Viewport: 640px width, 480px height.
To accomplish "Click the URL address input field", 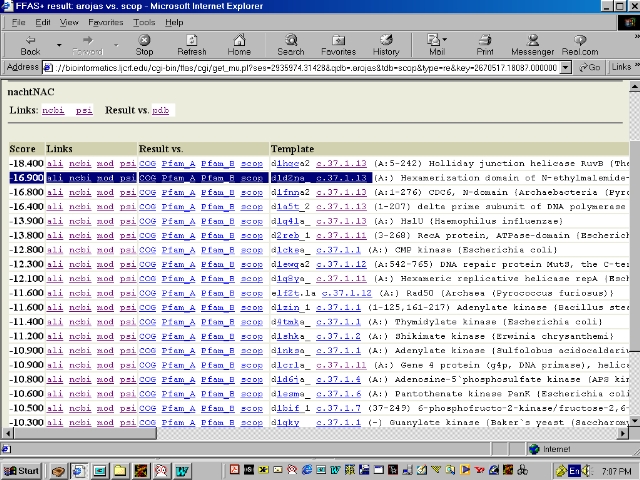I will (x=300, y=67).
